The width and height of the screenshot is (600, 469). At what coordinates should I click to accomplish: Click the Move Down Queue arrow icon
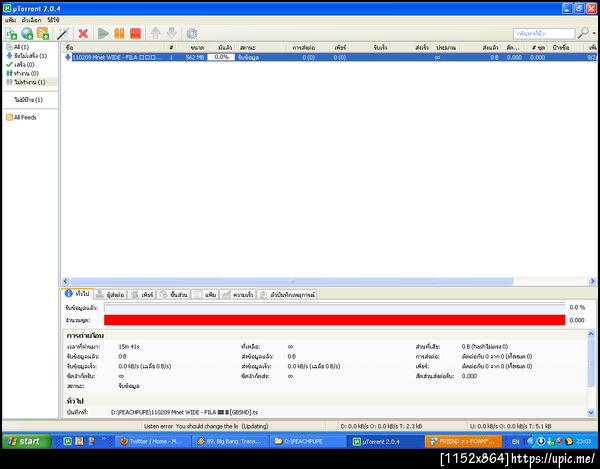(171, 34)
